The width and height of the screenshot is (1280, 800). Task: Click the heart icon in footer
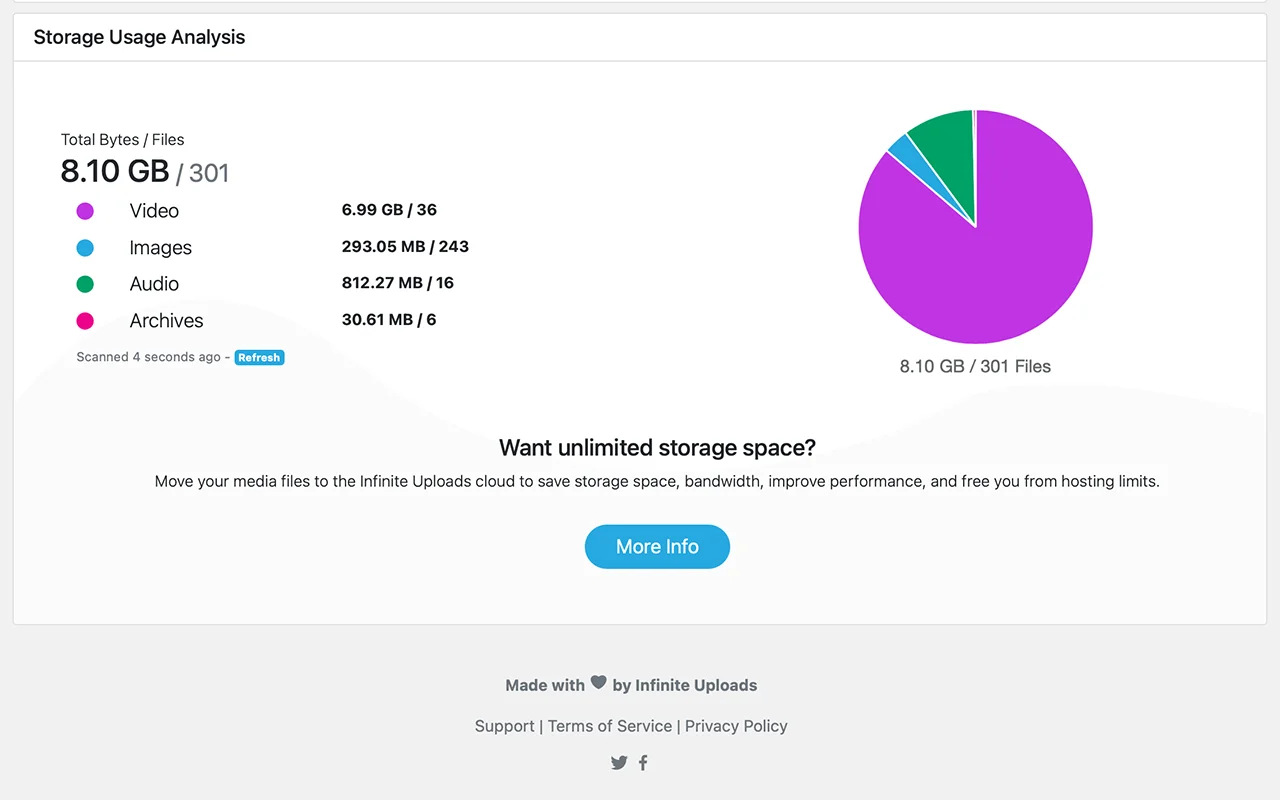click(x=598, y=682)
